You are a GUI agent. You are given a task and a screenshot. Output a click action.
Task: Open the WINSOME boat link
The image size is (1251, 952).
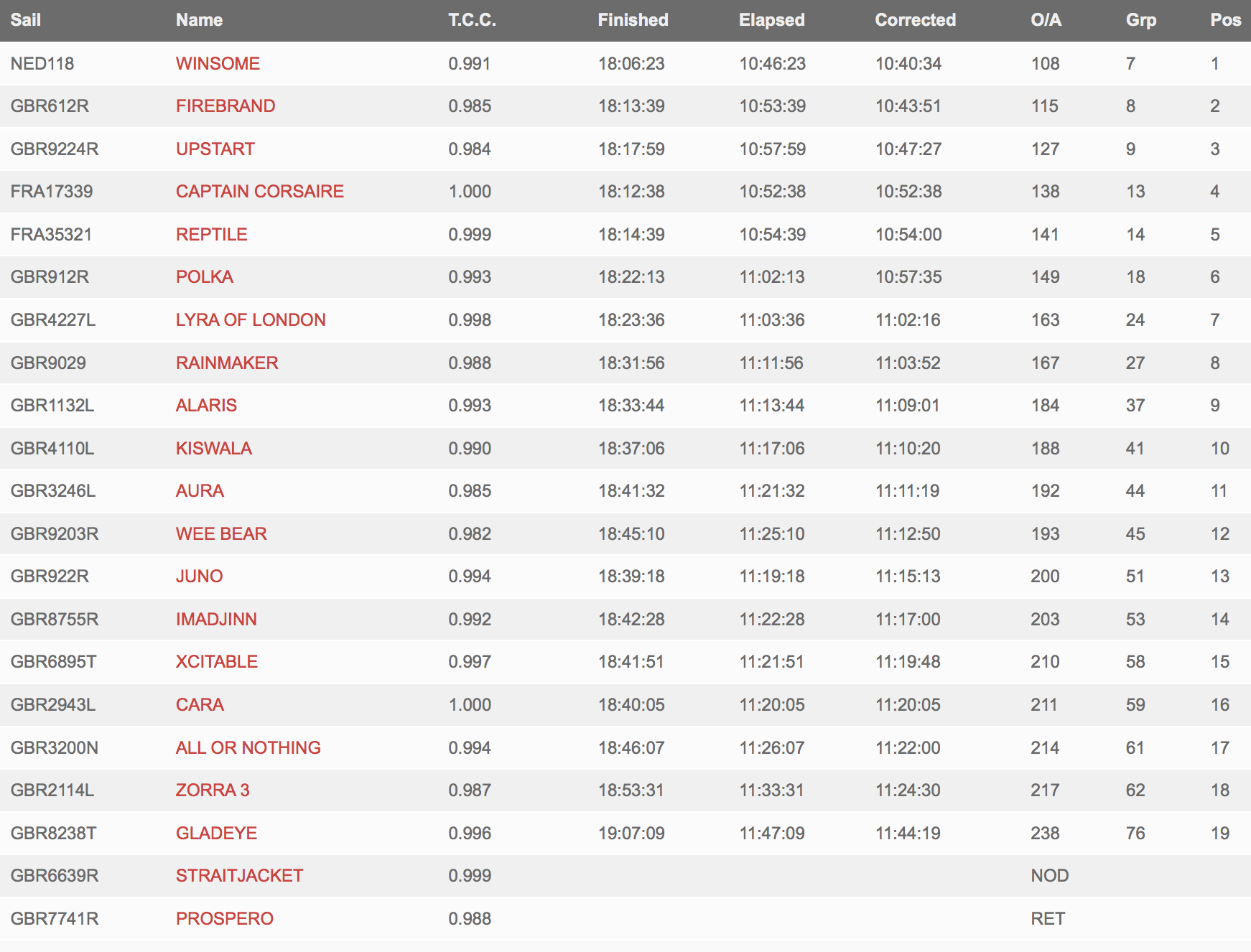[218, 63]
